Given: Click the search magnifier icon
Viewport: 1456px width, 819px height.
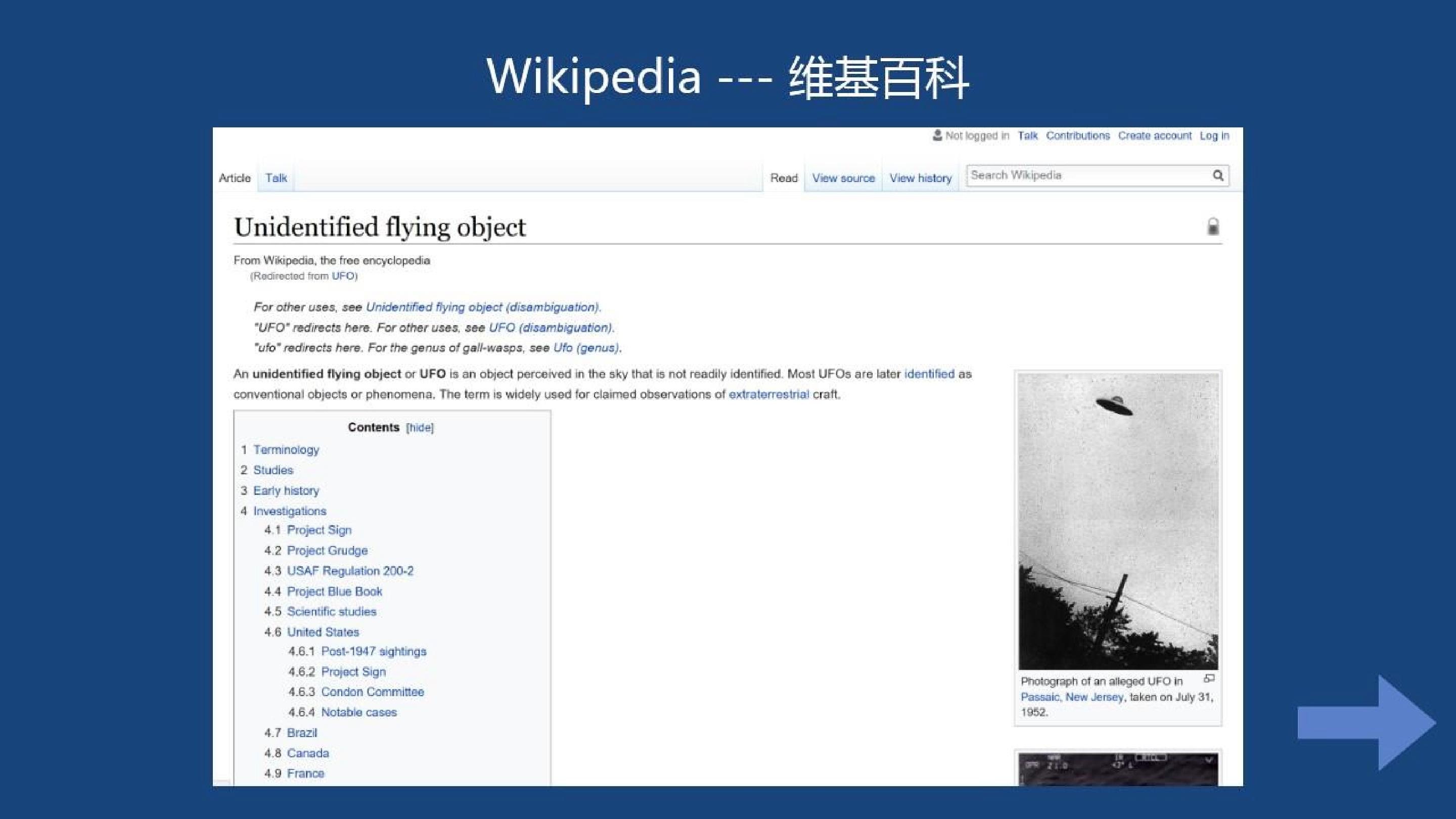Looking at the screenshot, I should pyautogui.click(x=1218, y=176).
